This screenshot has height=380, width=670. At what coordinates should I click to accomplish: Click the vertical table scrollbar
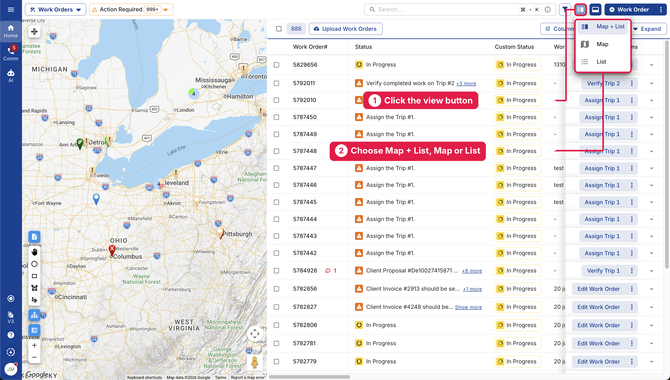click(x=667, y=154)
